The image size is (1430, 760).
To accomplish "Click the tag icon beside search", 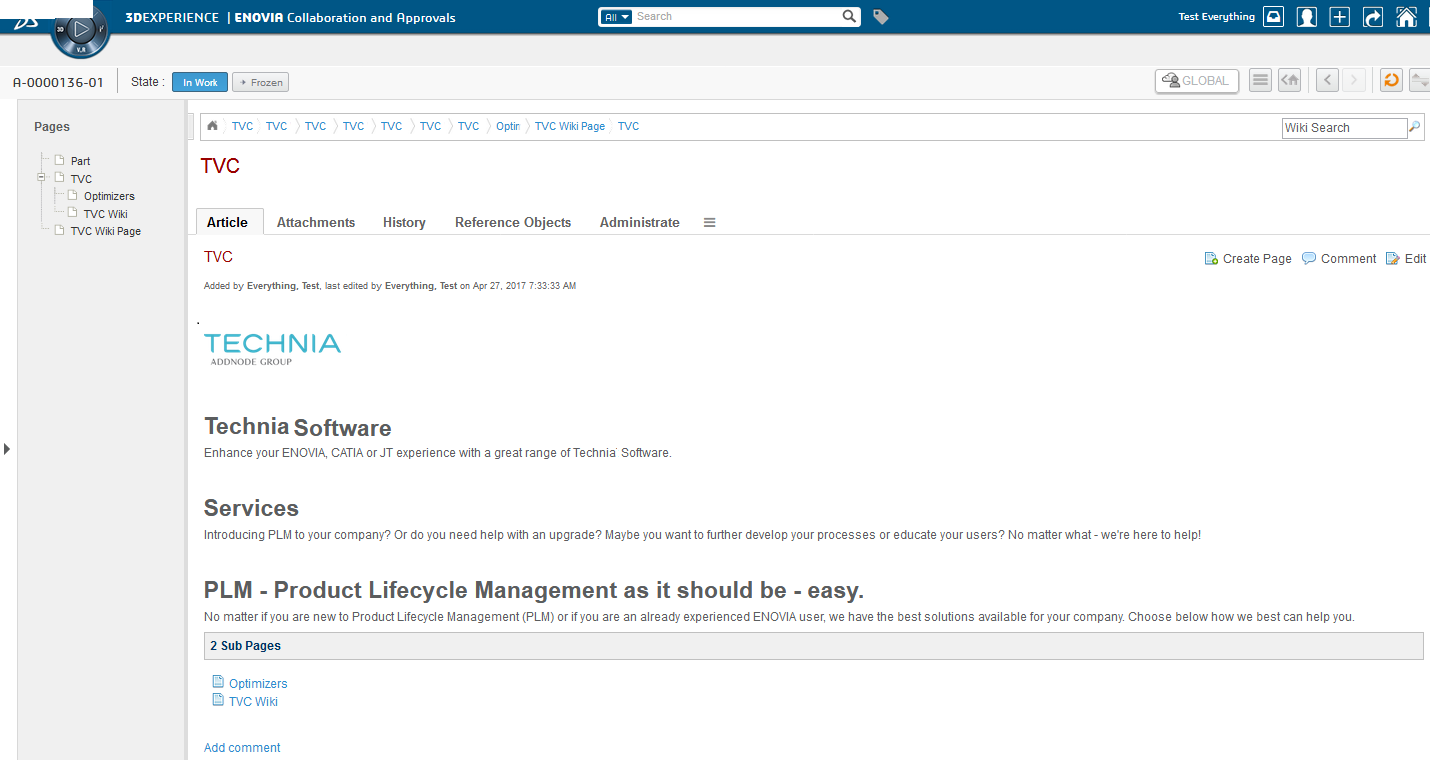I will pos(880,17).
